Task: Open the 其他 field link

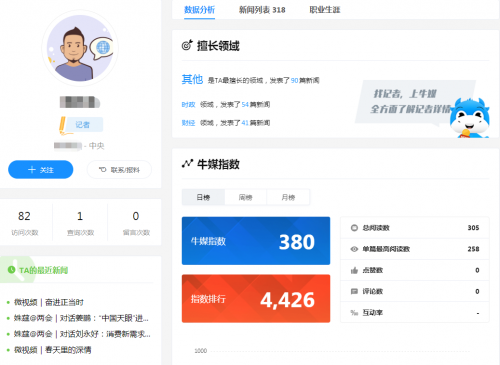Action: tap(192, 79)
